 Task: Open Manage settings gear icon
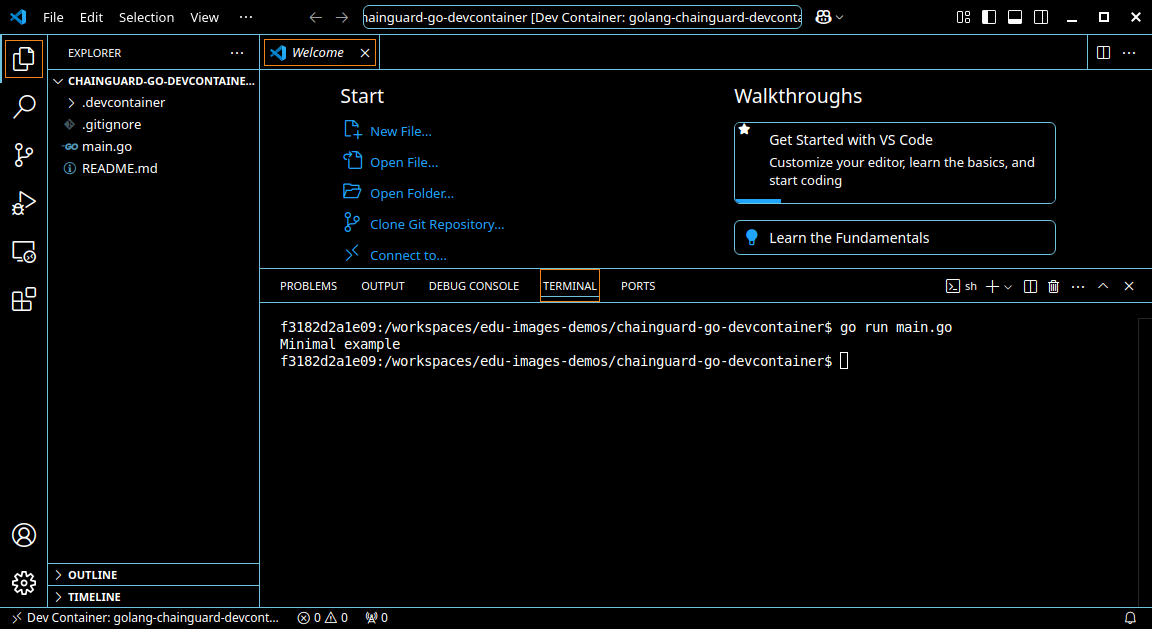[x=24, y=583]
